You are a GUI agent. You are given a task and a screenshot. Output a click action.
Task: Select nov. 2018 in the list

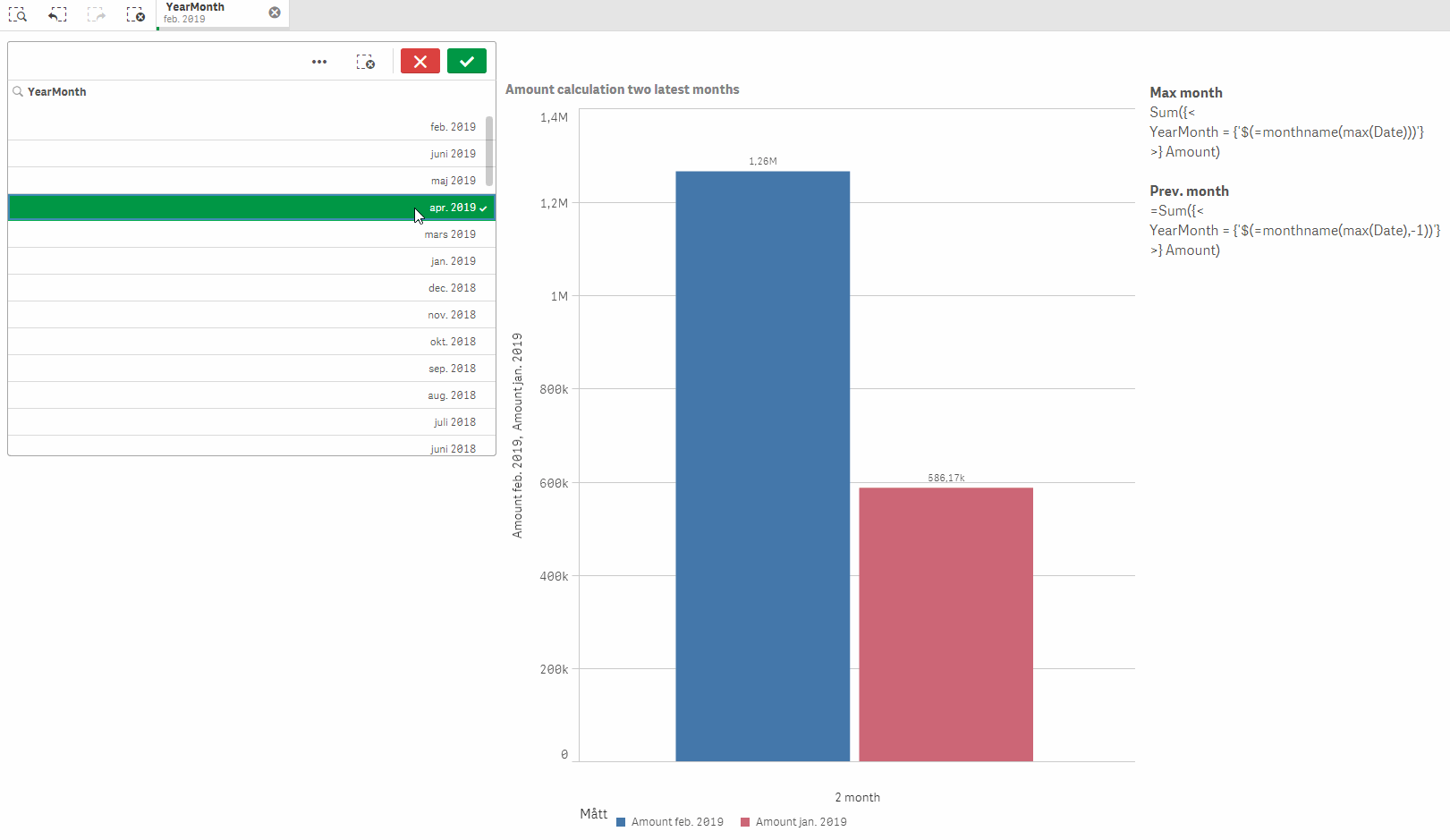tap(251, 315)
